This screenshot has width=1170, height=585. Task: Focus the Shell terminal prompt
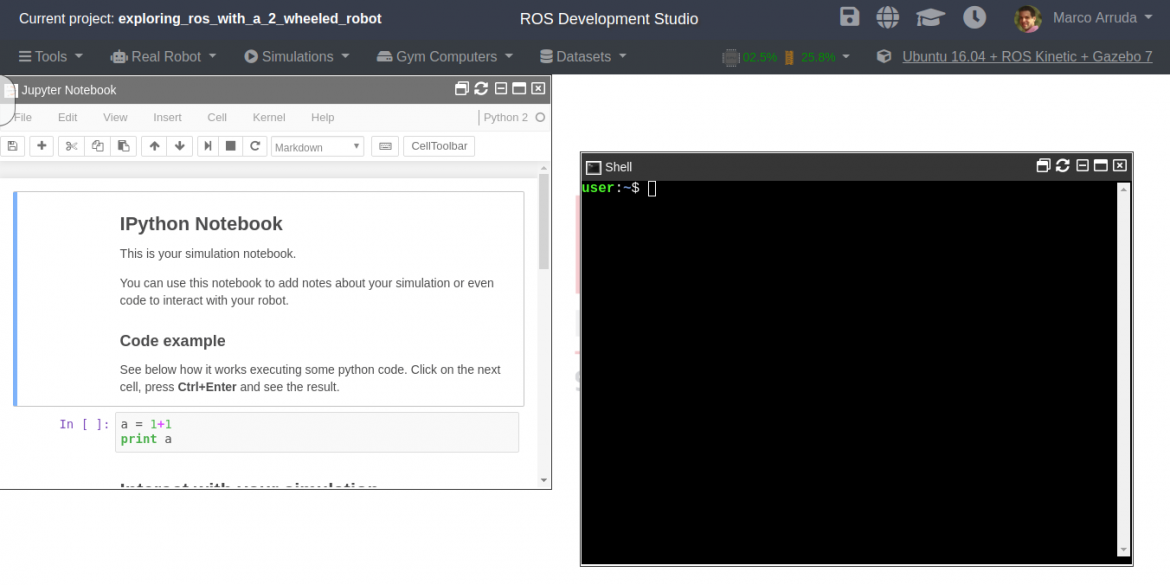(x=652, y=189)
